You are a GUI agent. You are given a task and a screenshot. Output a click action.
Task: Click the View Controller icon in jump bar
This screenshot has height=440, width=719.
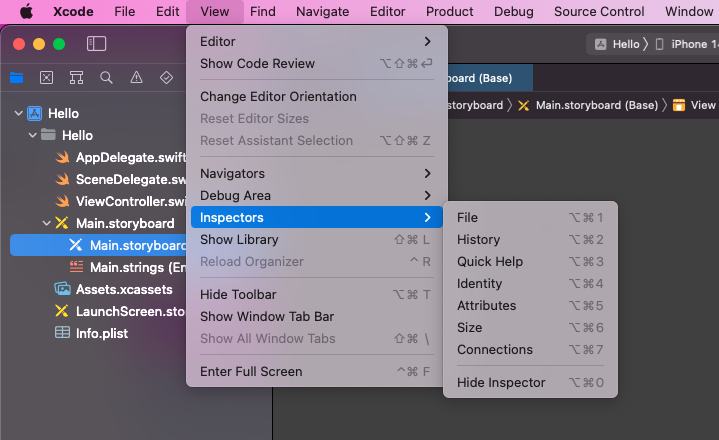(x=679, y=105)
